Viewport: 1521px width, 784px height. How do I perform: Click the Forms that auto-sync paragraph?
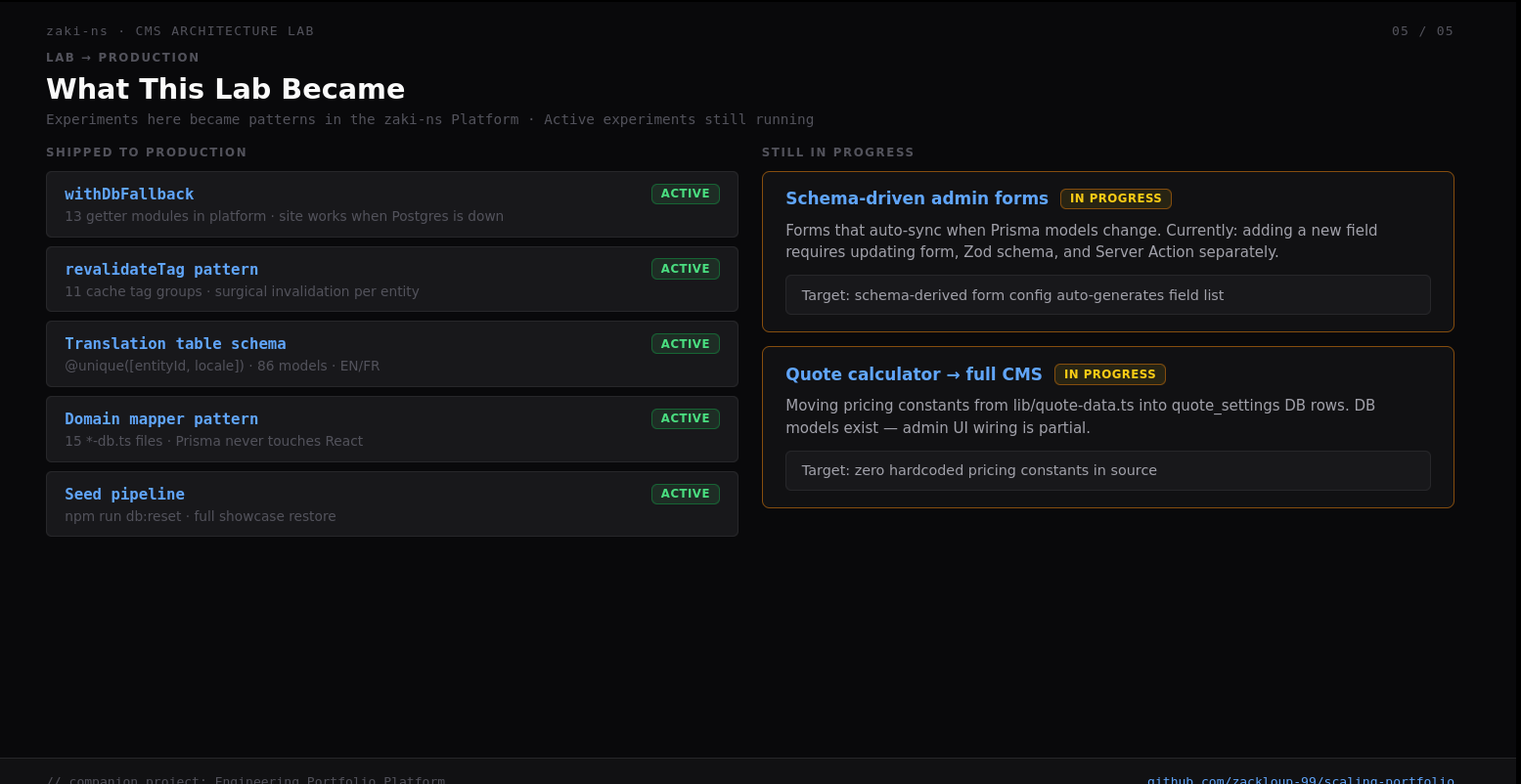coord(1081,241)
